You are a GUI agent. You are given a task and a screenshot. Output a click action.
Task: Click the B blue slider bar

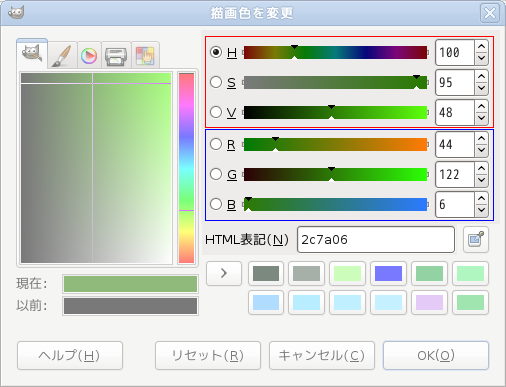tap(335, 204)
